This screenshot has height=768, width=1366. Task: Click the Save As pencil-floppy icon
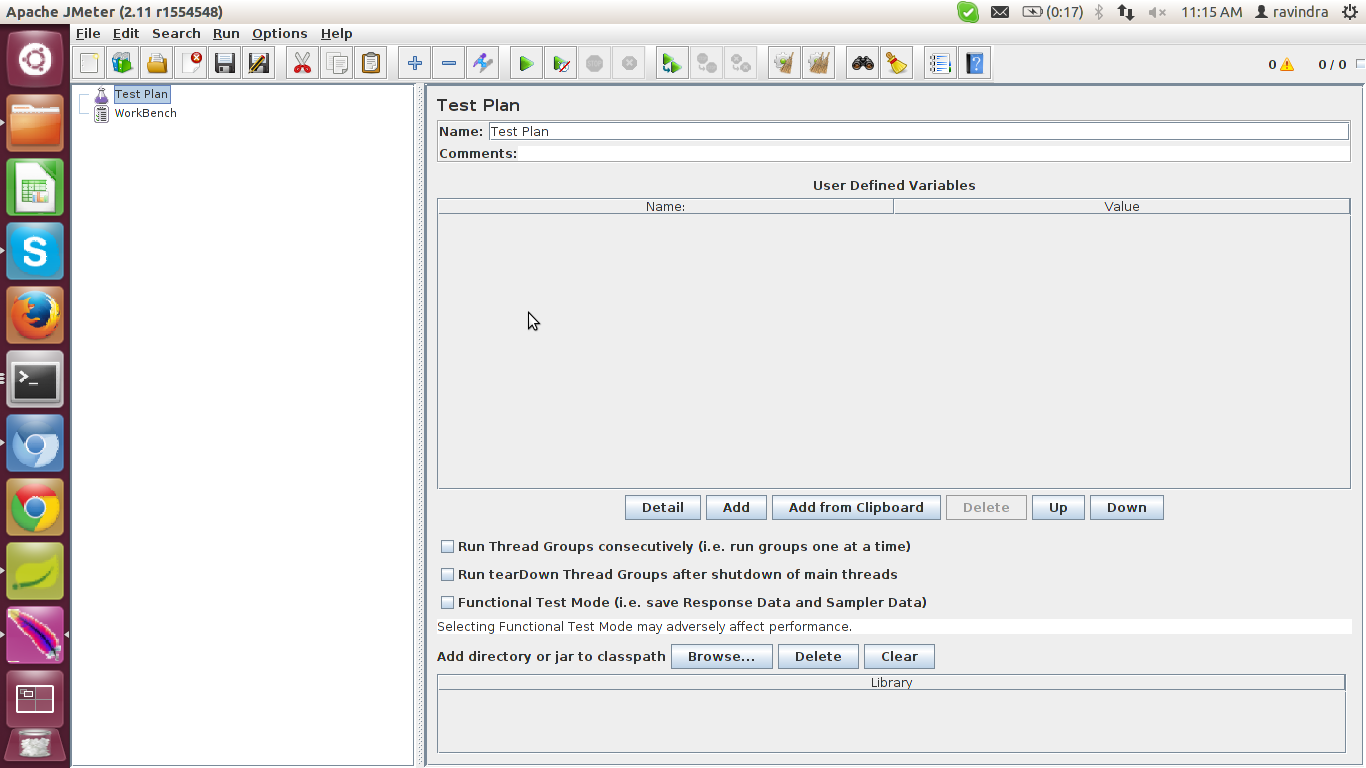(x=259, y=64)
